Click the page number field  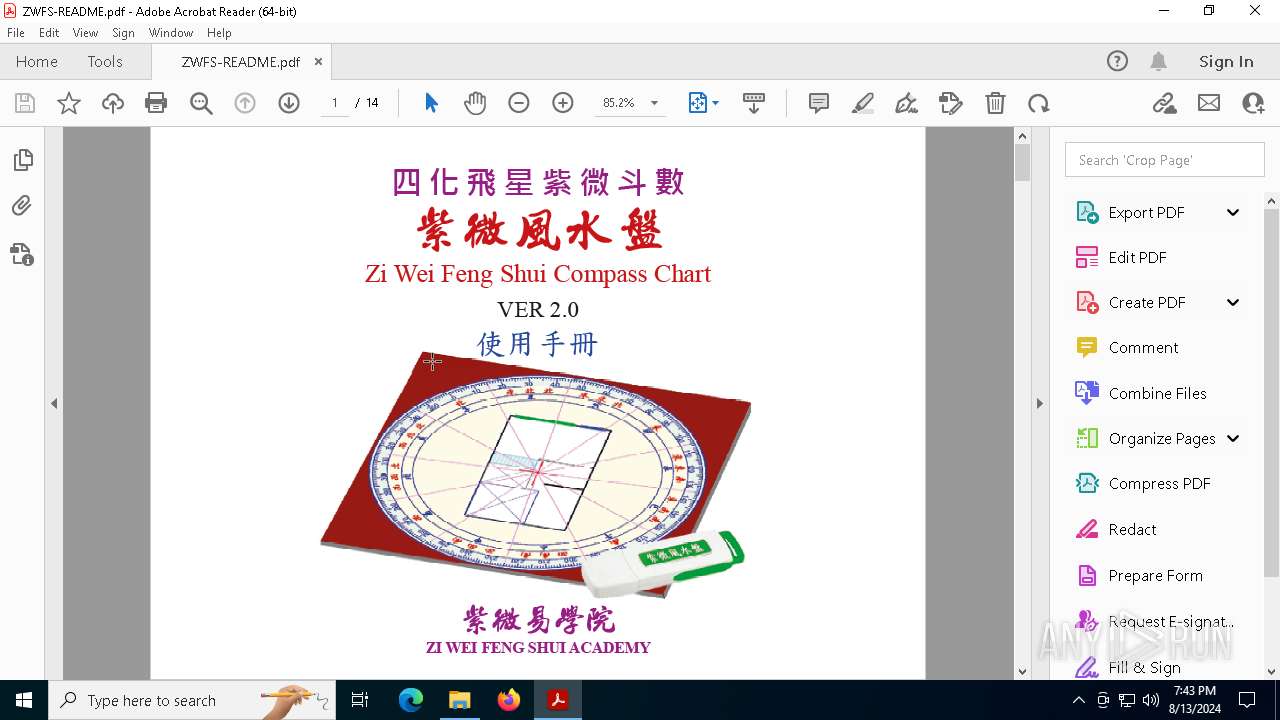(334, 103)
